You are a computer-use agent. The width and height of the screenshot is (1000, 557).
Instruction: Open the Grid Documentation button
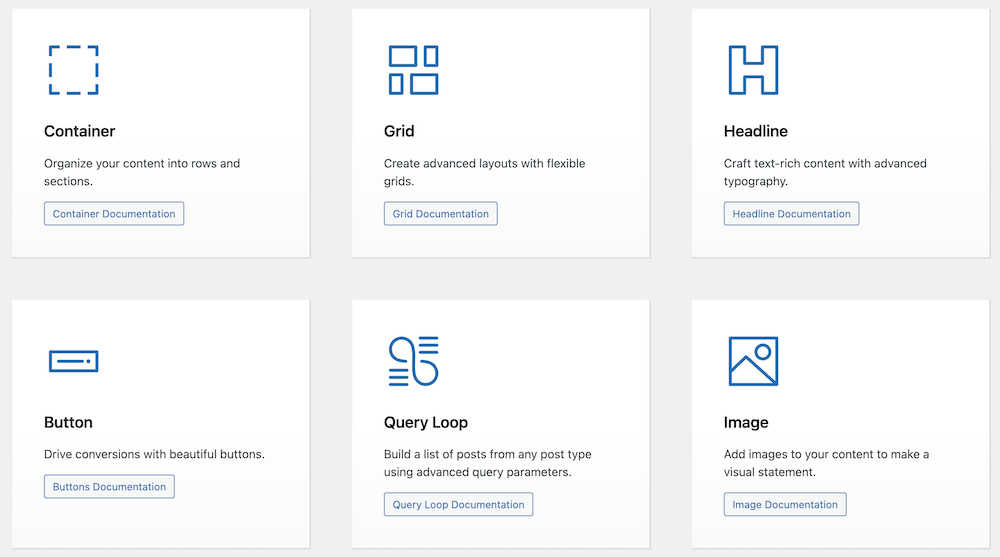click(440, 214)
